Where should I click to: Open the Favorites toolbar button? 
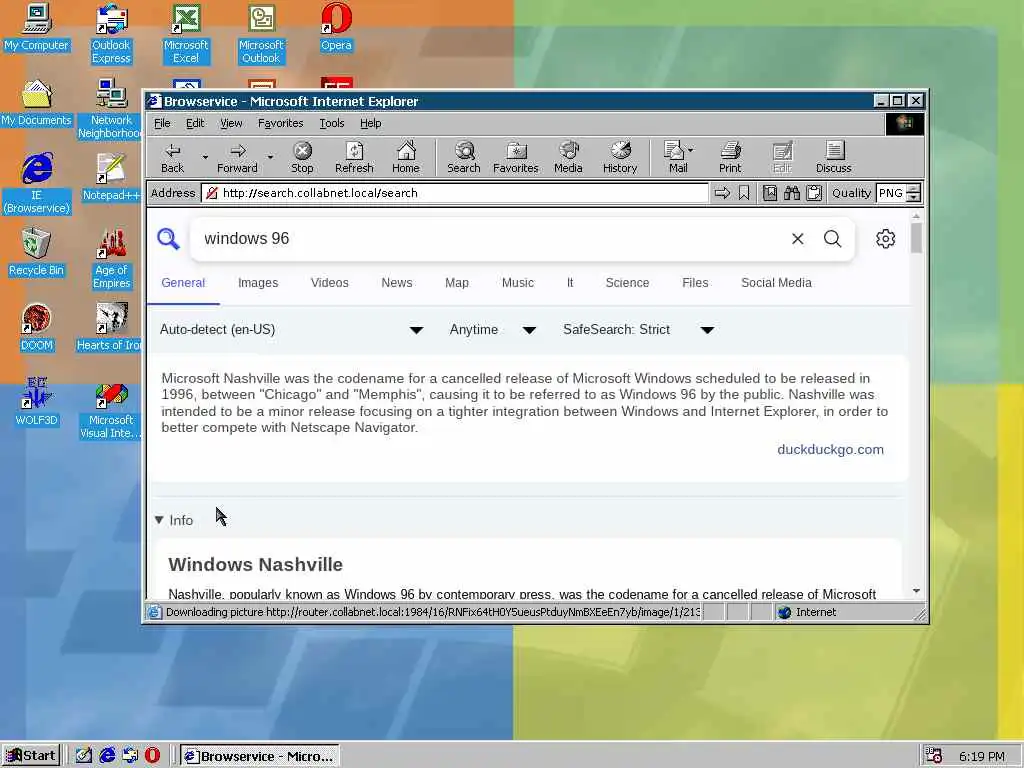pos(515,157)
